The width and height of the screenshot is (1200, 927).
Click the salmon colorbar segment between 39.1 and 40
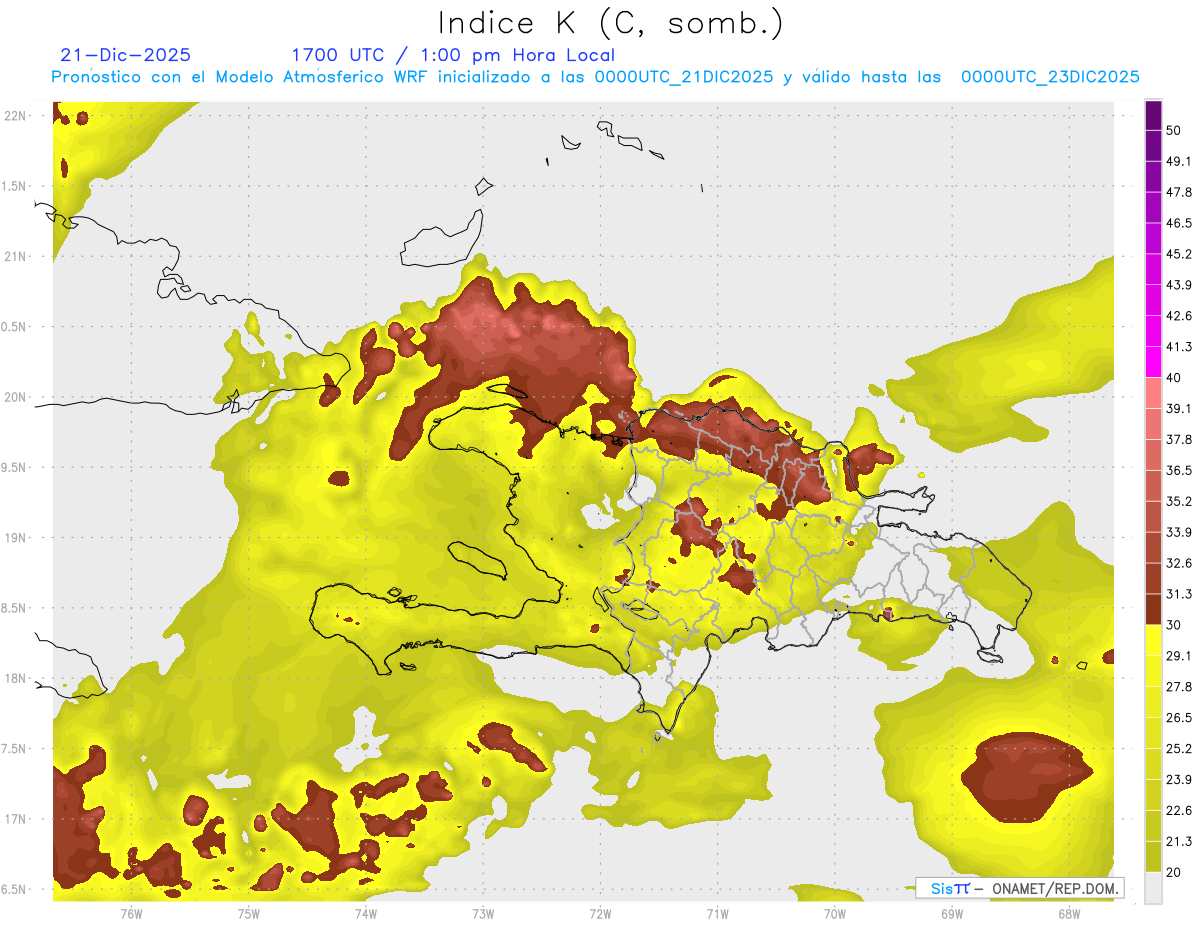1153,393
